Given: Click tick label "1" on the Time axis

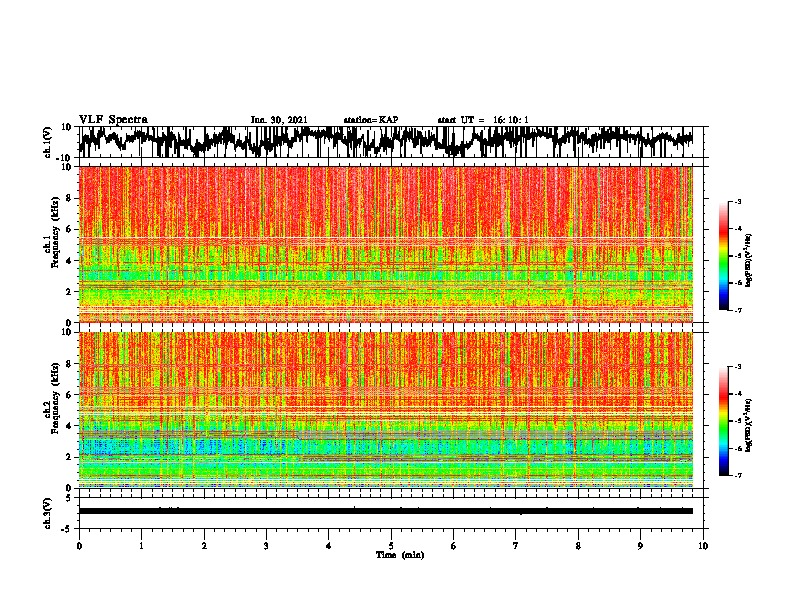Looking at the screenshot, I should pyautogui.click(x=141, y=546).
